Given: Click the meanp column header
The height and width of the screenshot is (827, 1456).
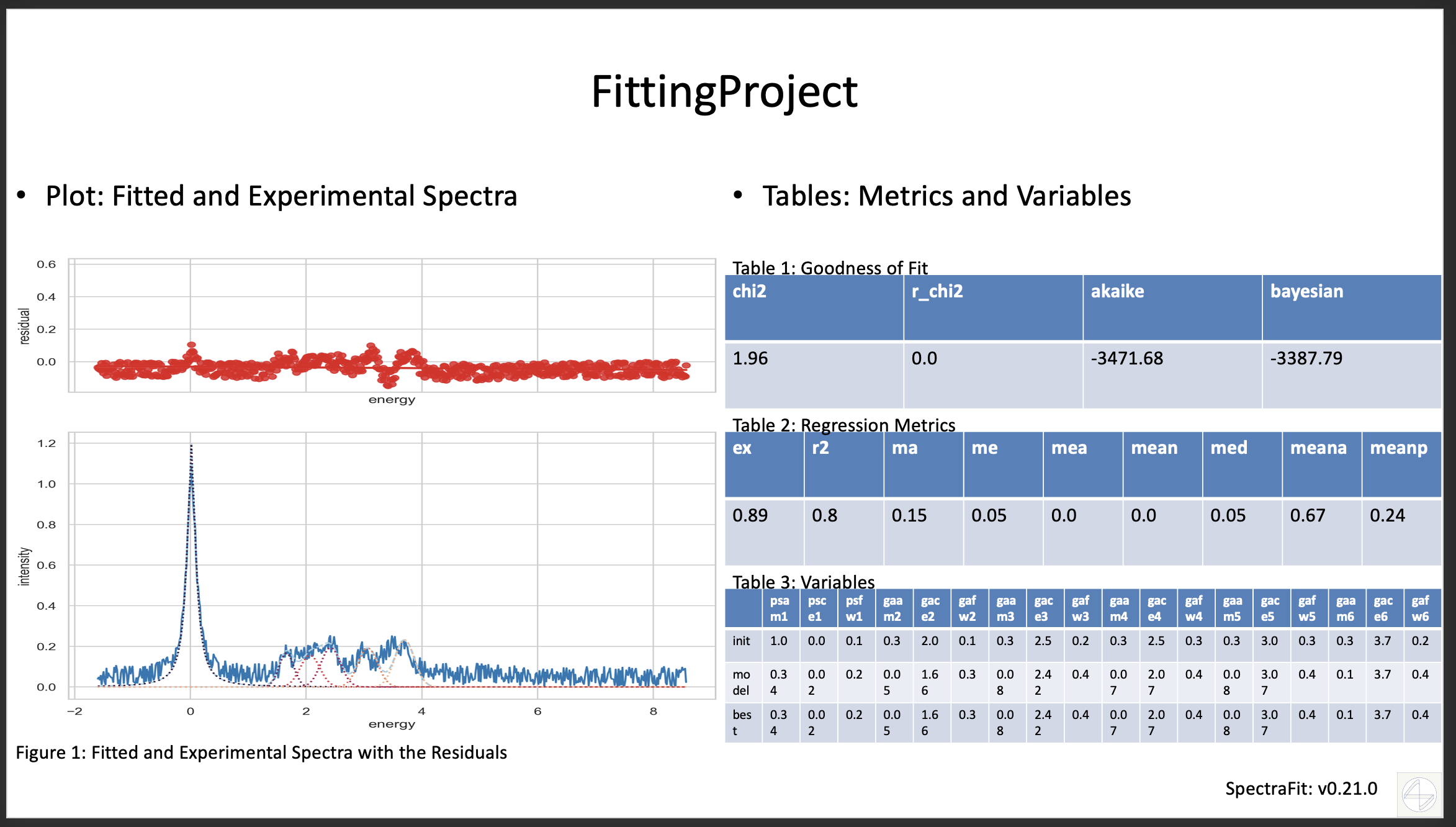Looking at the screenshot, I should pos(1401,464).
